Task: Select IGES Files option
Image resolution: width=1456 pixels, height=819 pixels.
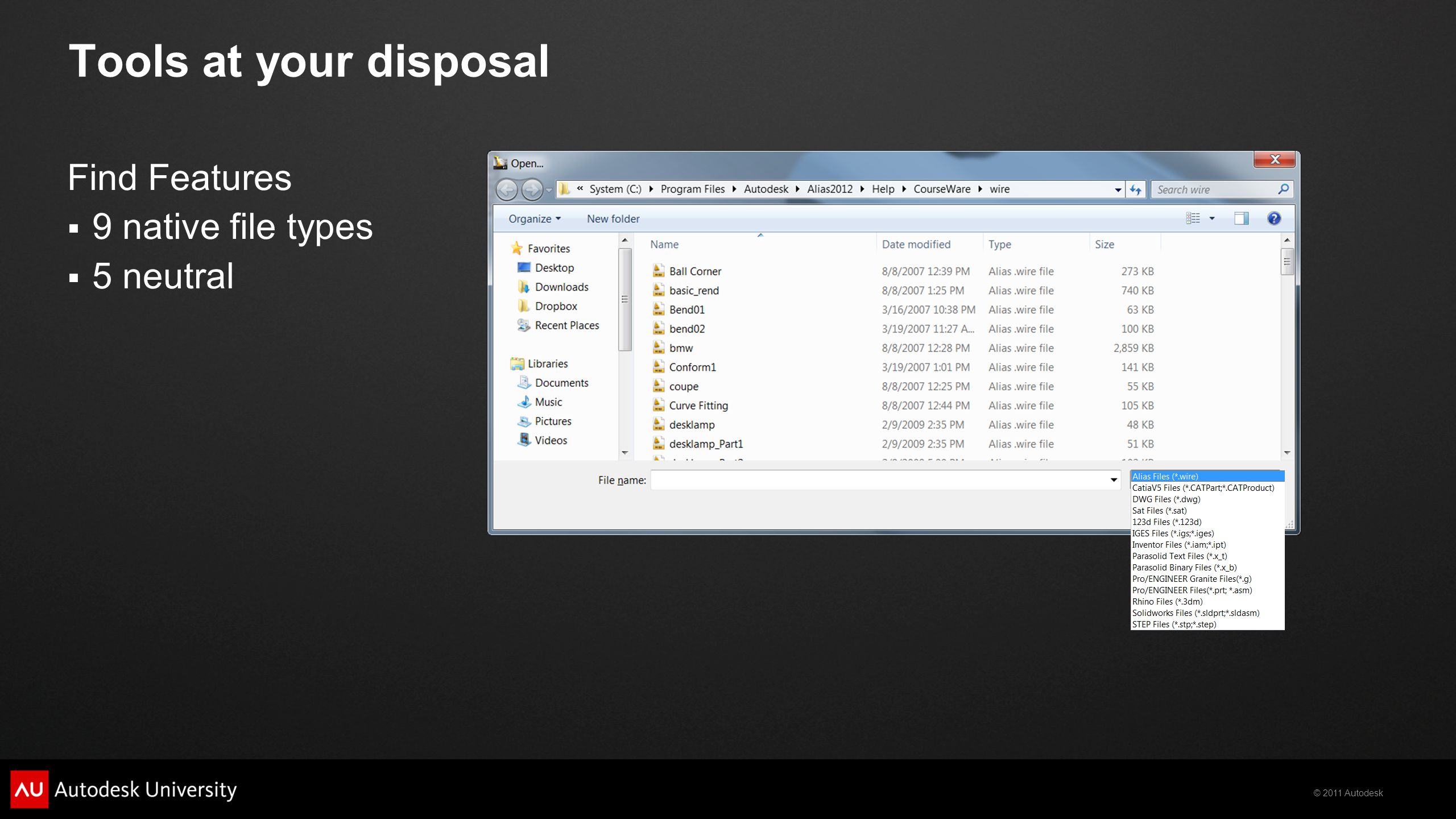Action: [1207, 533]
